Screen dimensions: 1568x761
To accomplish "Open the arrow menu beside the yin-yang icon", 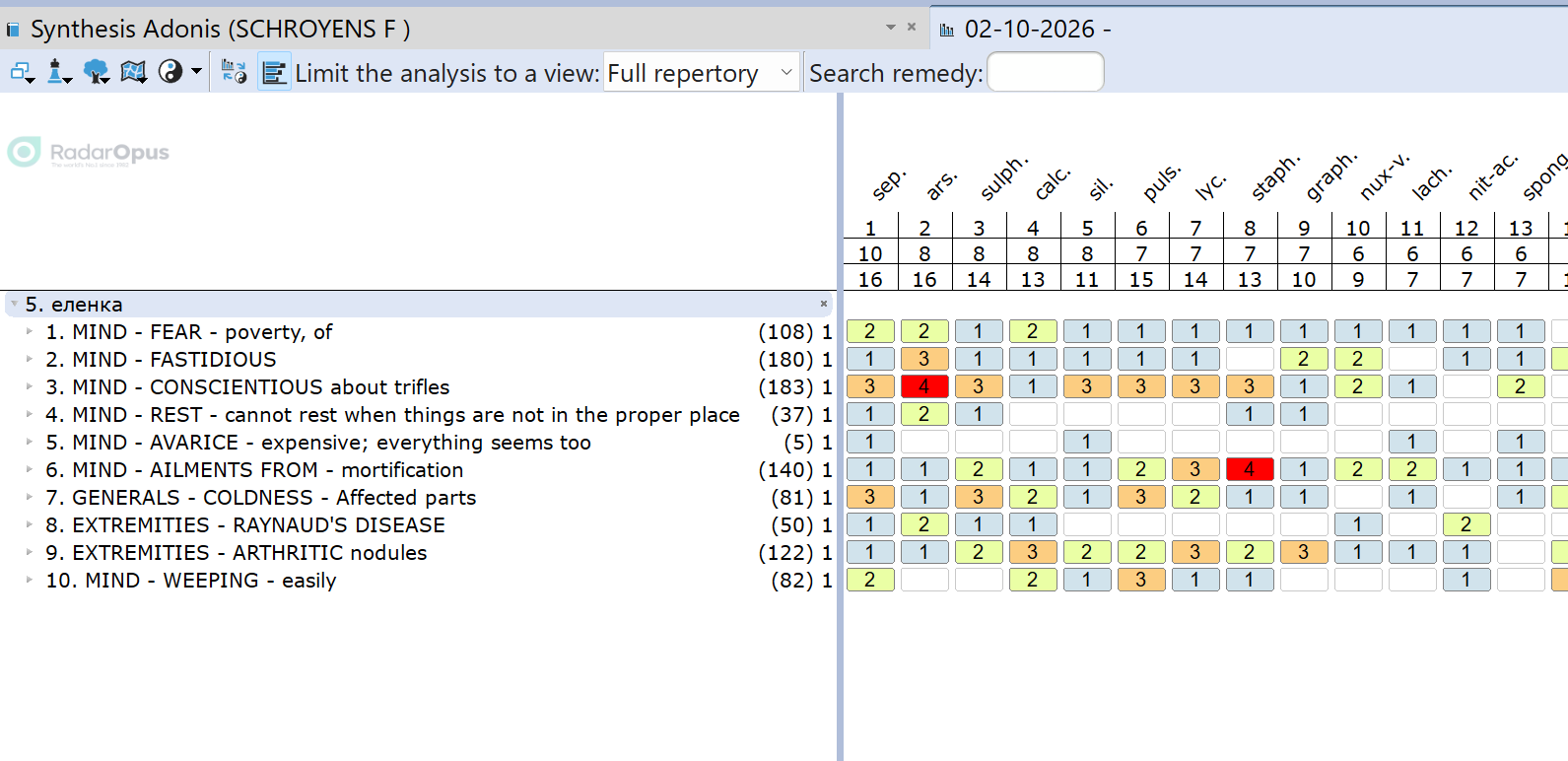I will 196,71.
